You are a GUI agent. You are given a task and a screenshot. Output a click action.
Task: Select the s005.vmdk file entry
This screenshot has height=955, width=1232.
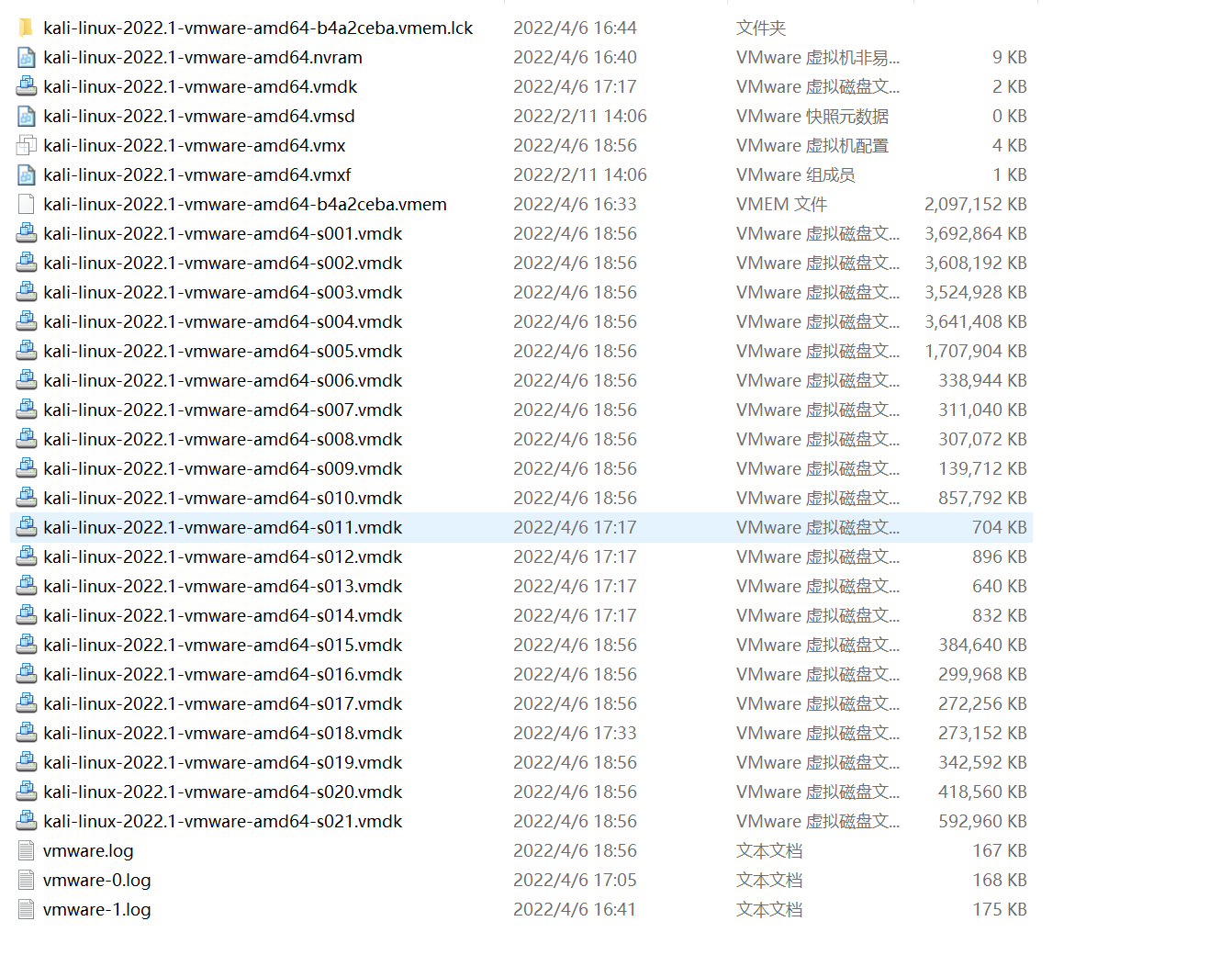(x=222, y=351)
